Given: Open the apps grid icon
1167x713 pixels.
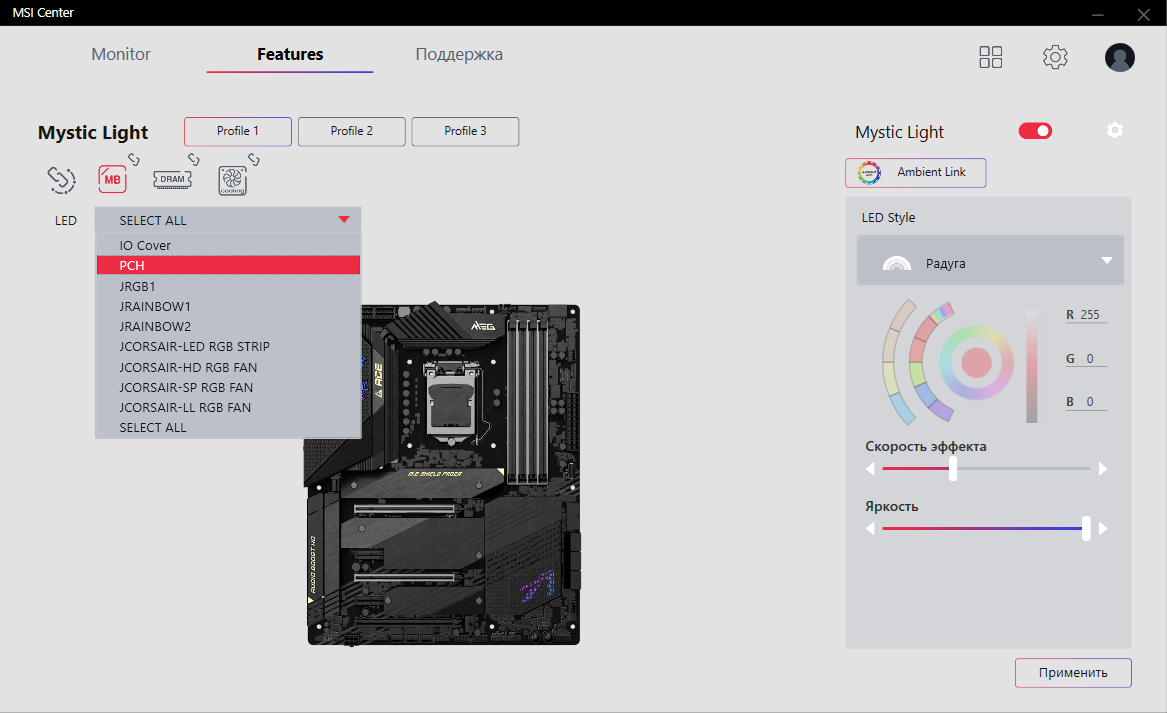Looking at the screenshot, I should 991,57.
